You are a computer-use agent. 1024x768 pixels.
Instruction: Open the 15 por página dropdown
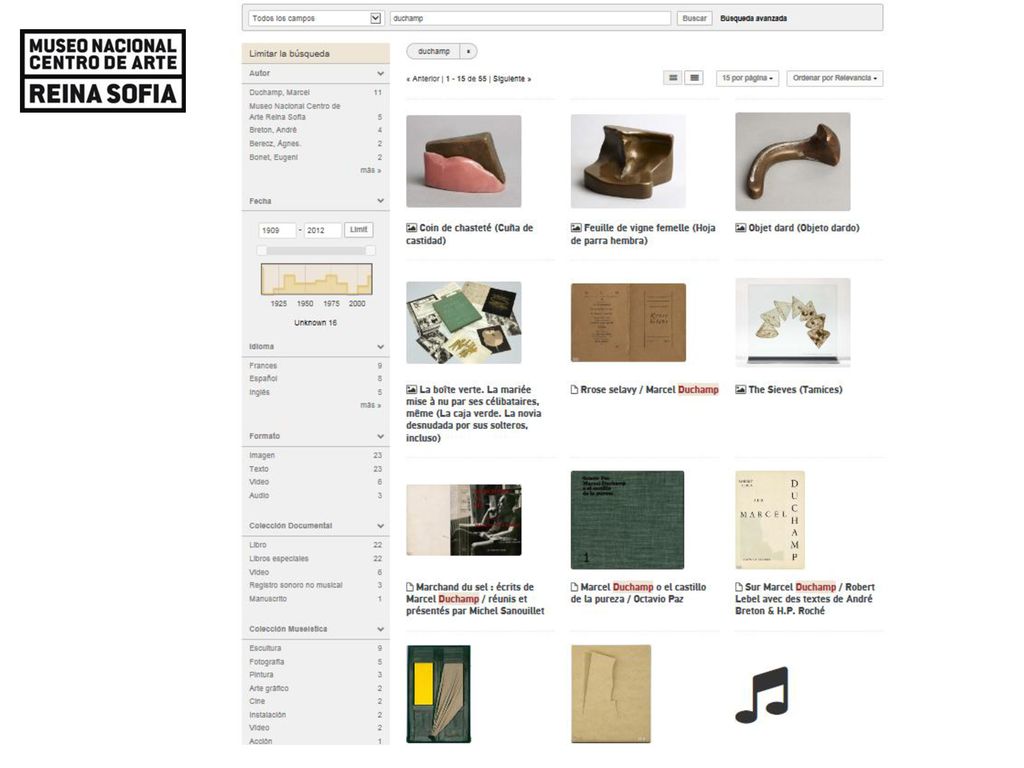coord(747,78)
